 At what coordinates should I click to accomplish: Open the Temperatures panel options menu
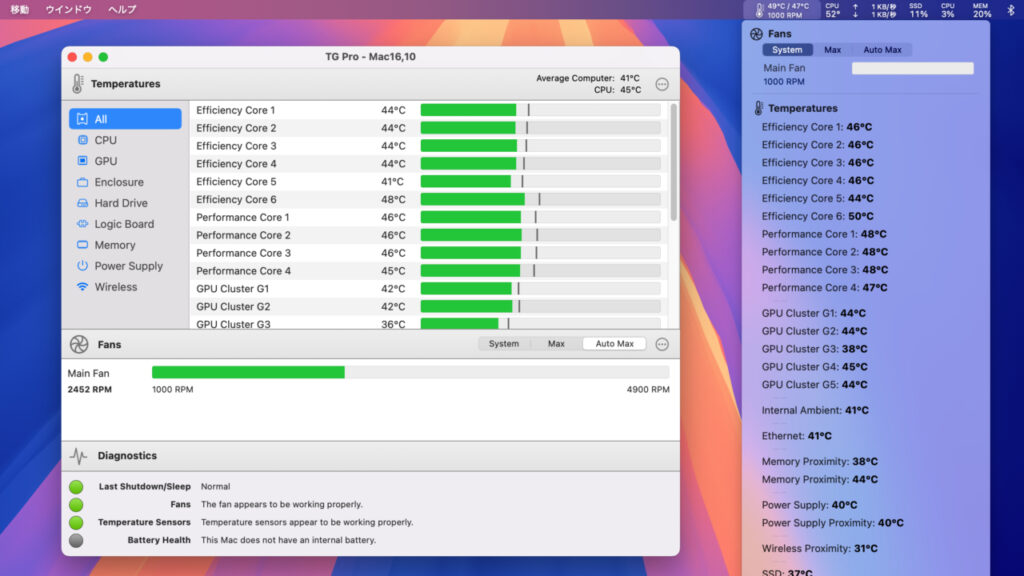(662, 84)
